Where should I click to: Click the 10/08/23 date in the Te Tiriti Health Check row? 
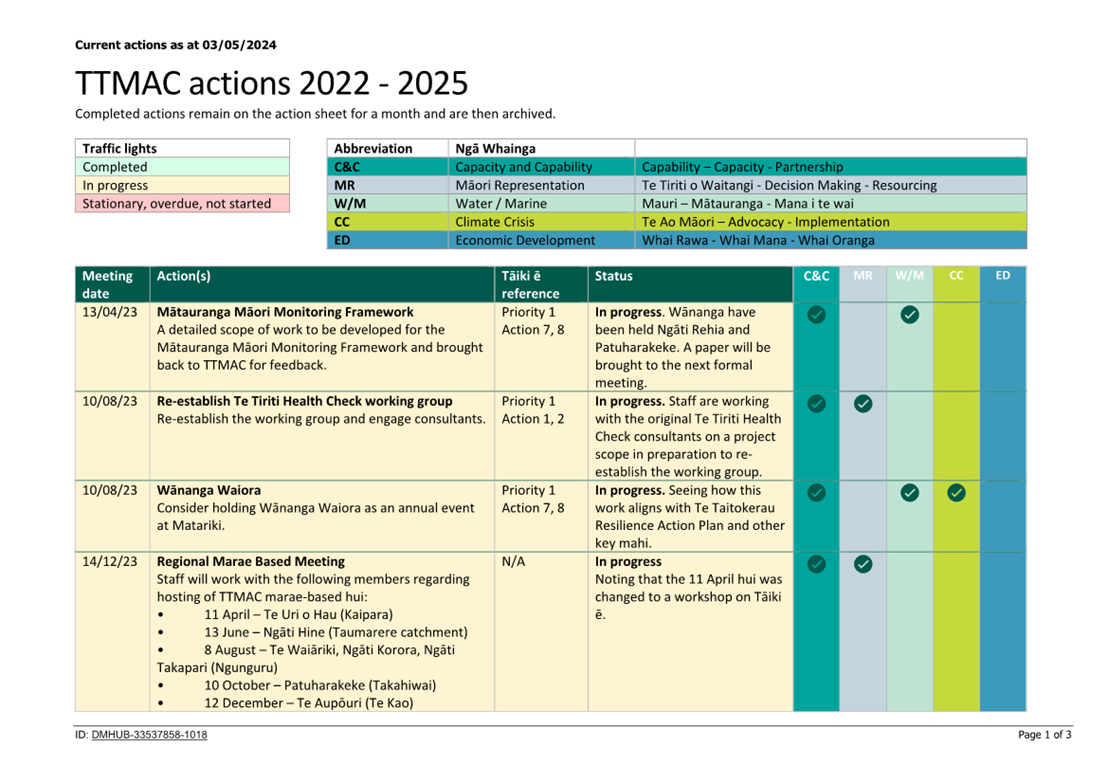coord(110,401)
